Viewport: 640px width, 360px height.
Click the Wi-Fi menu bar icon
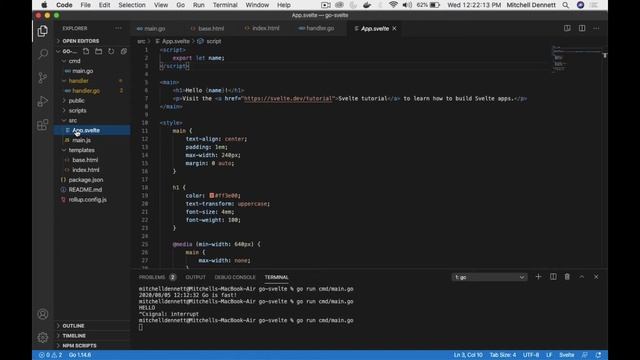click(393, 5)
